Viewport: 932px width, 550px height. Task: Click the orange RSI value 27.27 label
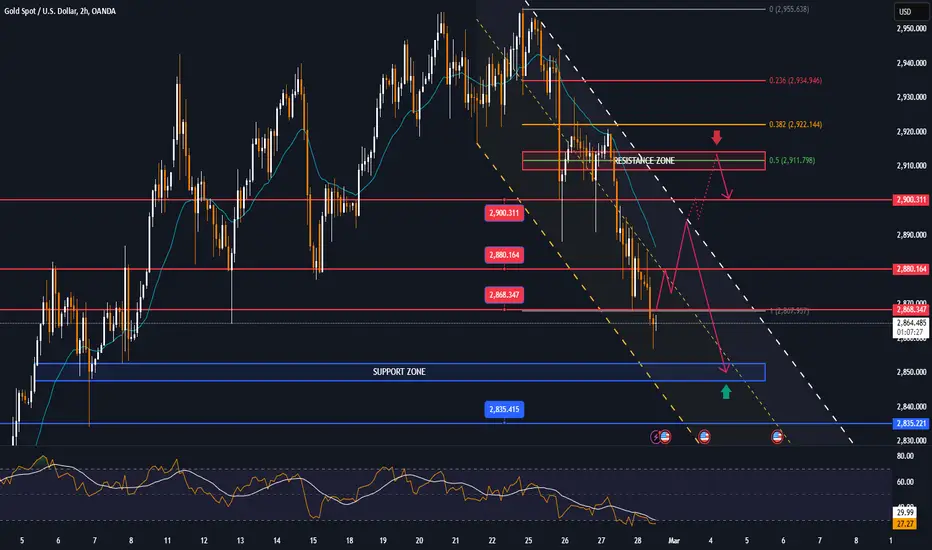[x=905, y=524]
